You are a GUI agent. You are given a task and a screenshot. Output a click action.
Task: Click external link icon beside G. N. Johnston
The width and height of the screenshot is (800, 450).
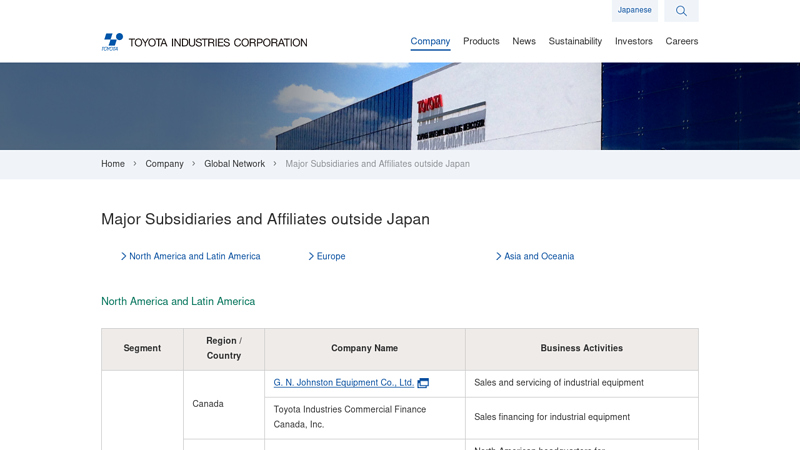coord(423,383)
